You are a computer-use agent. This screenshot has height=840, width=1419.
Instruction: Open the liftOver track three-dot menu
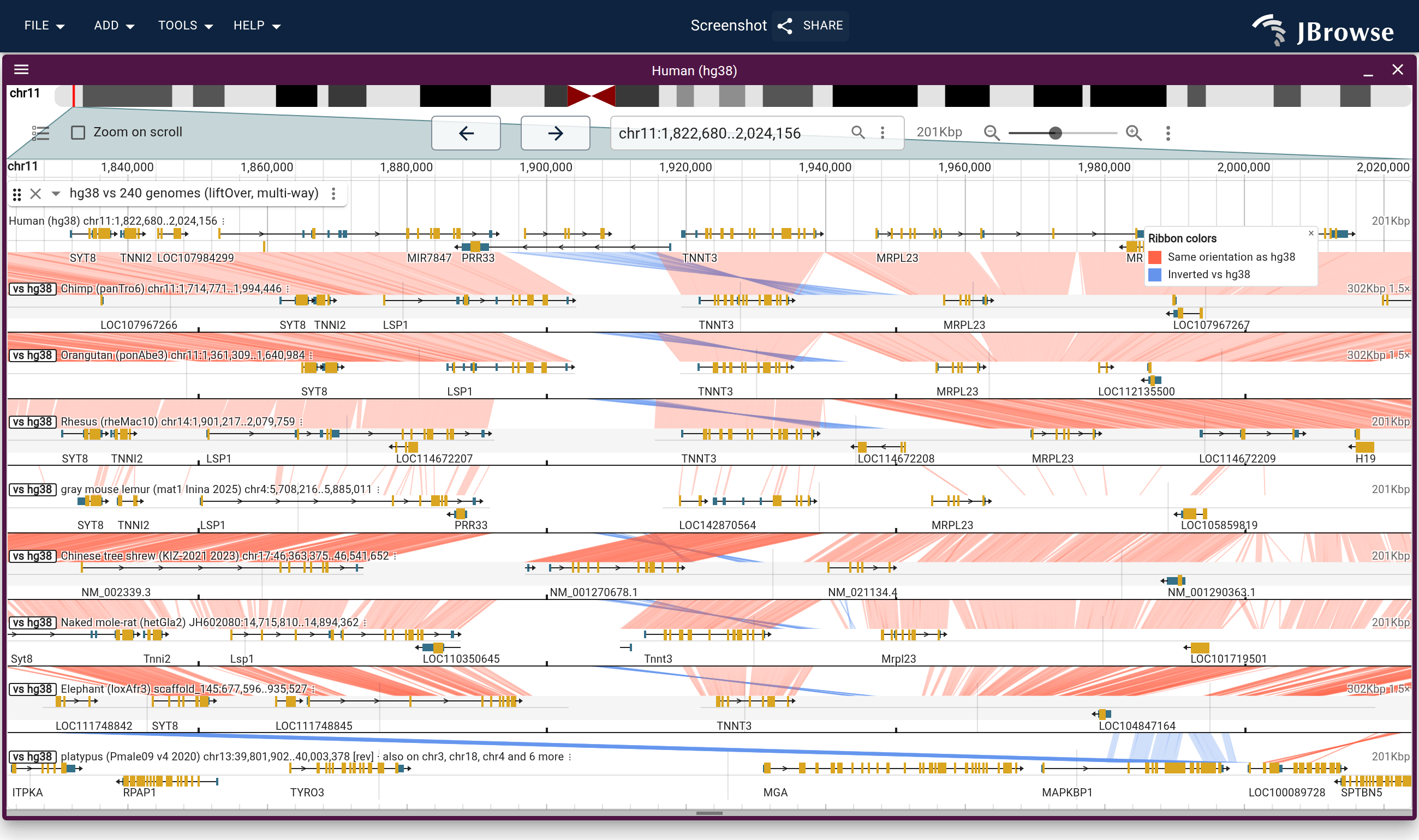point(333,194)
